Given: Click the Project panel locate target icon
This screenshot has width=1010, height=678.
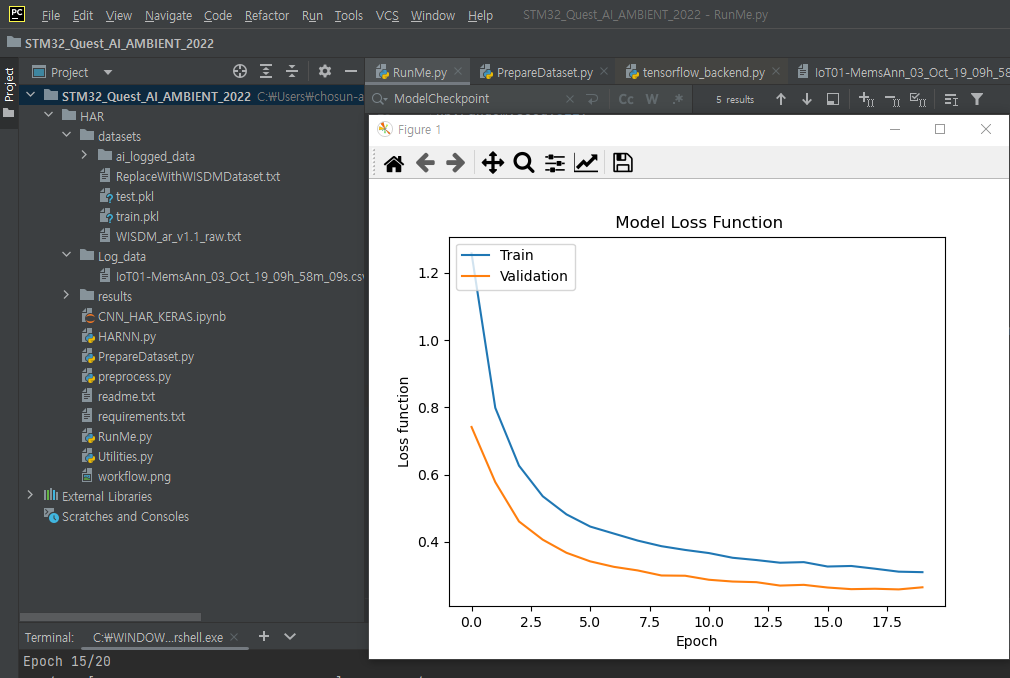Looking at the screenshot, I should click(x=240, y=72).
